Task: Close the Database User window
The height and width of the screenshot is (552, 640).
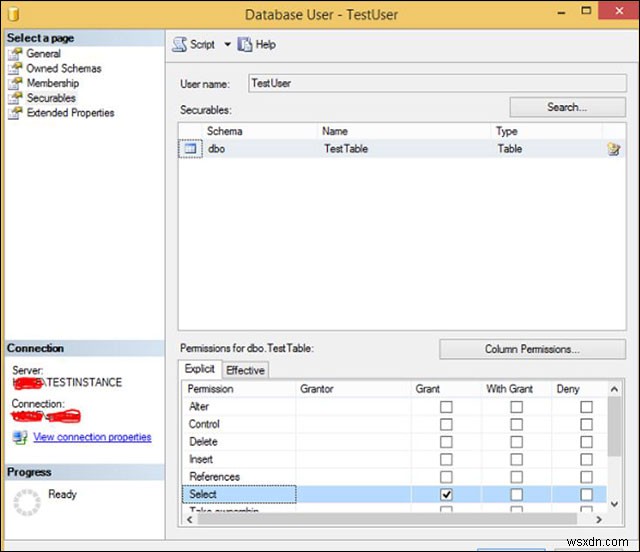Action: pos(619,11)
